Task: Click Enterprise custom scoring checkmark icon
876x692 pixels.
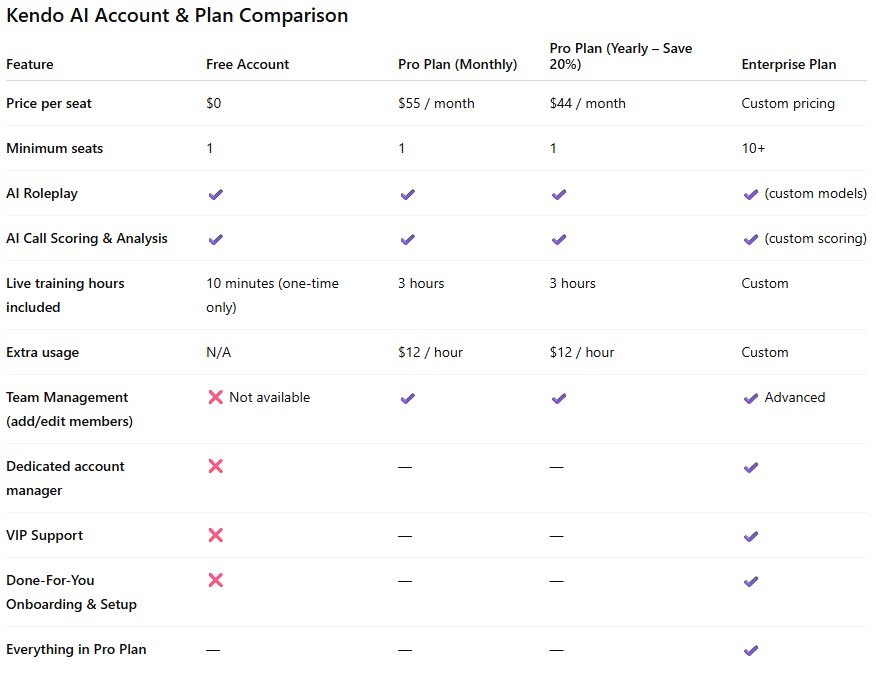Action: [751, 239]
